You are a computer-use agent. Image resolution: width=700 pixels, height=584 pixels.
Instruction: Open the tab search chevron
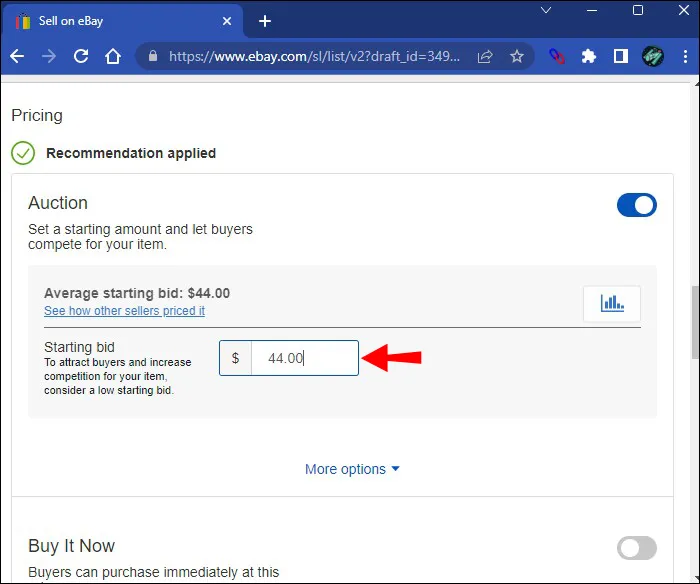click(546, 10)
